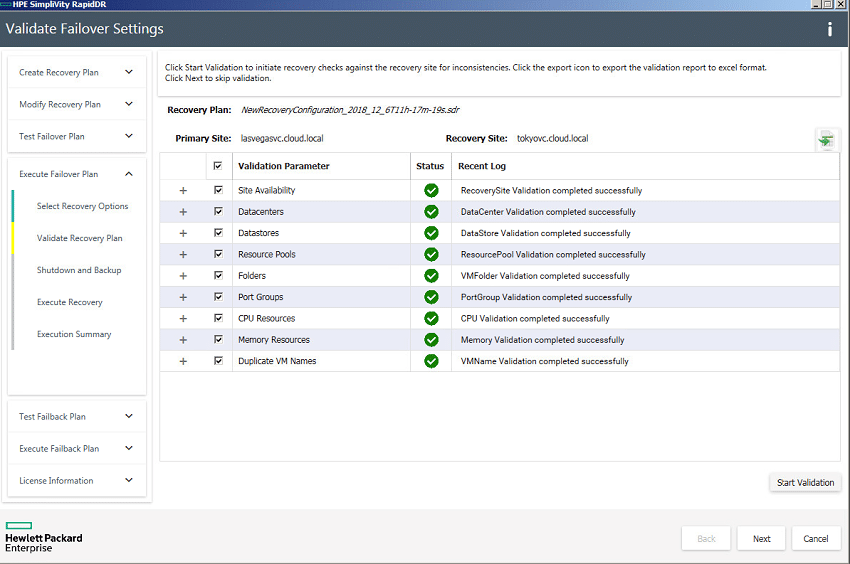Click Duplicate VM Names status checkmark
This screenshot has height=564, width=850.
[432, 361]
